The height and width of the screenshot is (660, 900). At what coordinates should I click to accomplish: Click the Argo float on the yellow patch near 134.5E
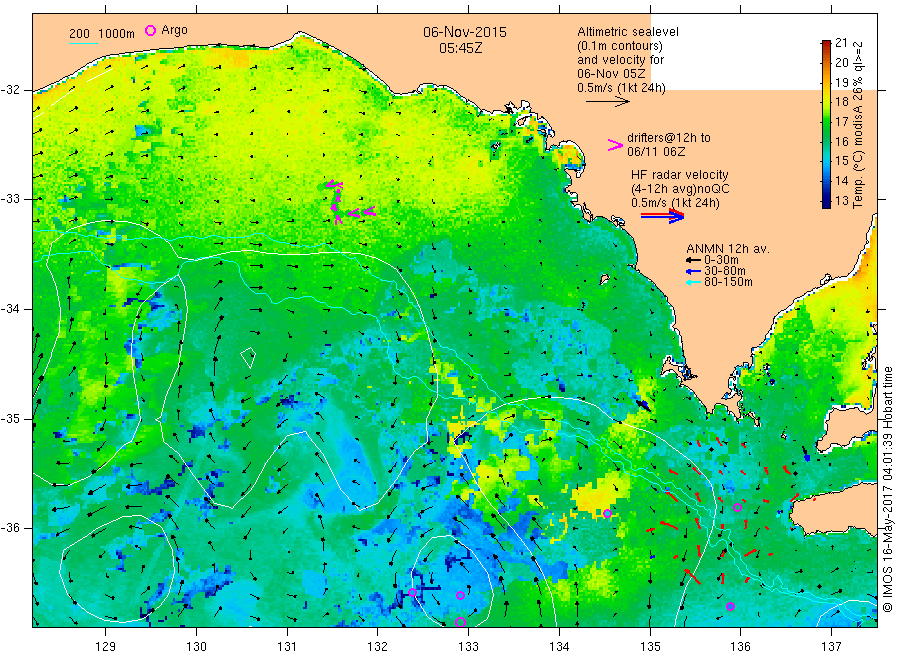point(607,514)
